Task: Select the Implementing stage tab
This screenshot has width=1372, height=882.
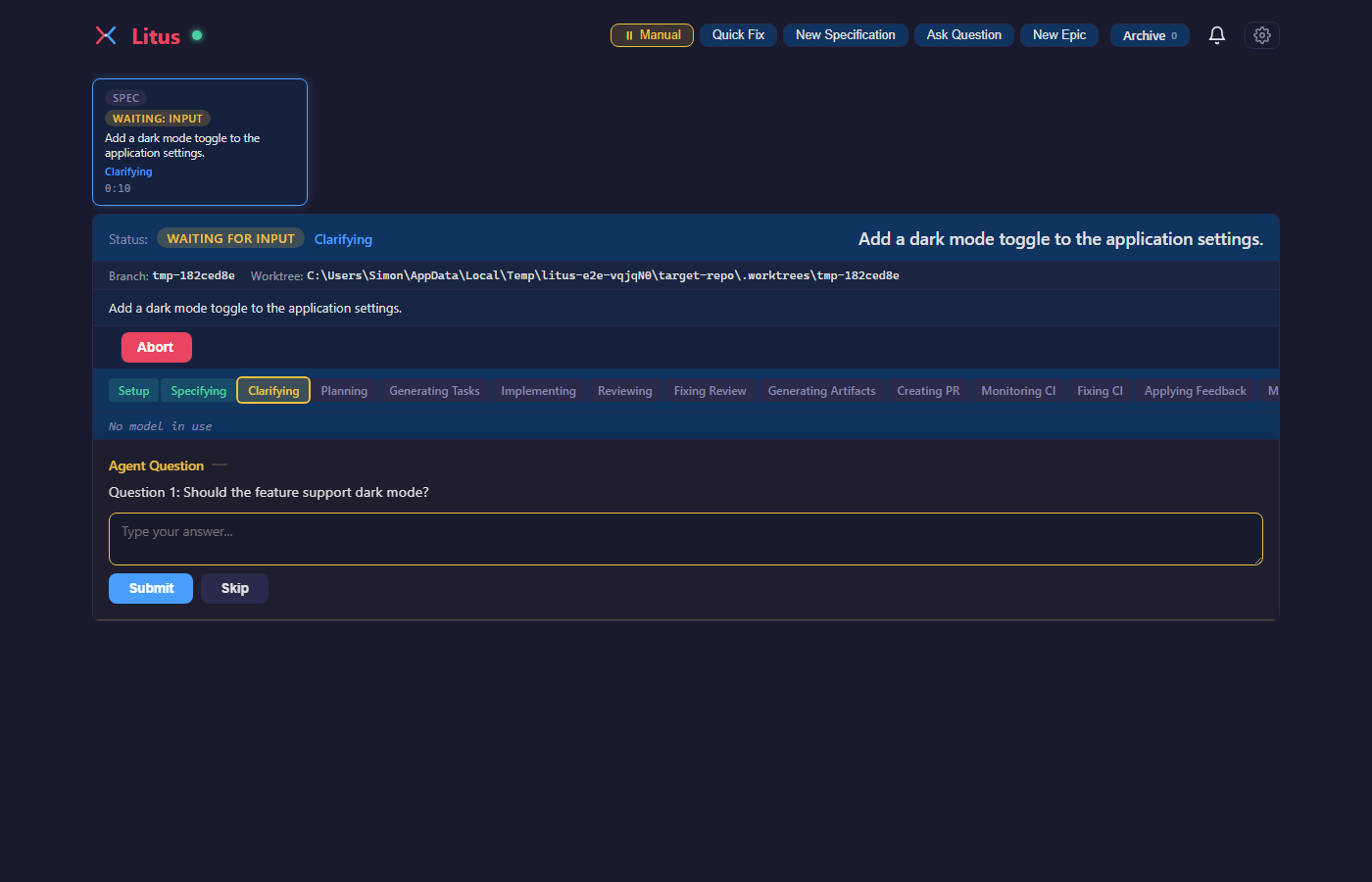Action: tap(538, 390)
